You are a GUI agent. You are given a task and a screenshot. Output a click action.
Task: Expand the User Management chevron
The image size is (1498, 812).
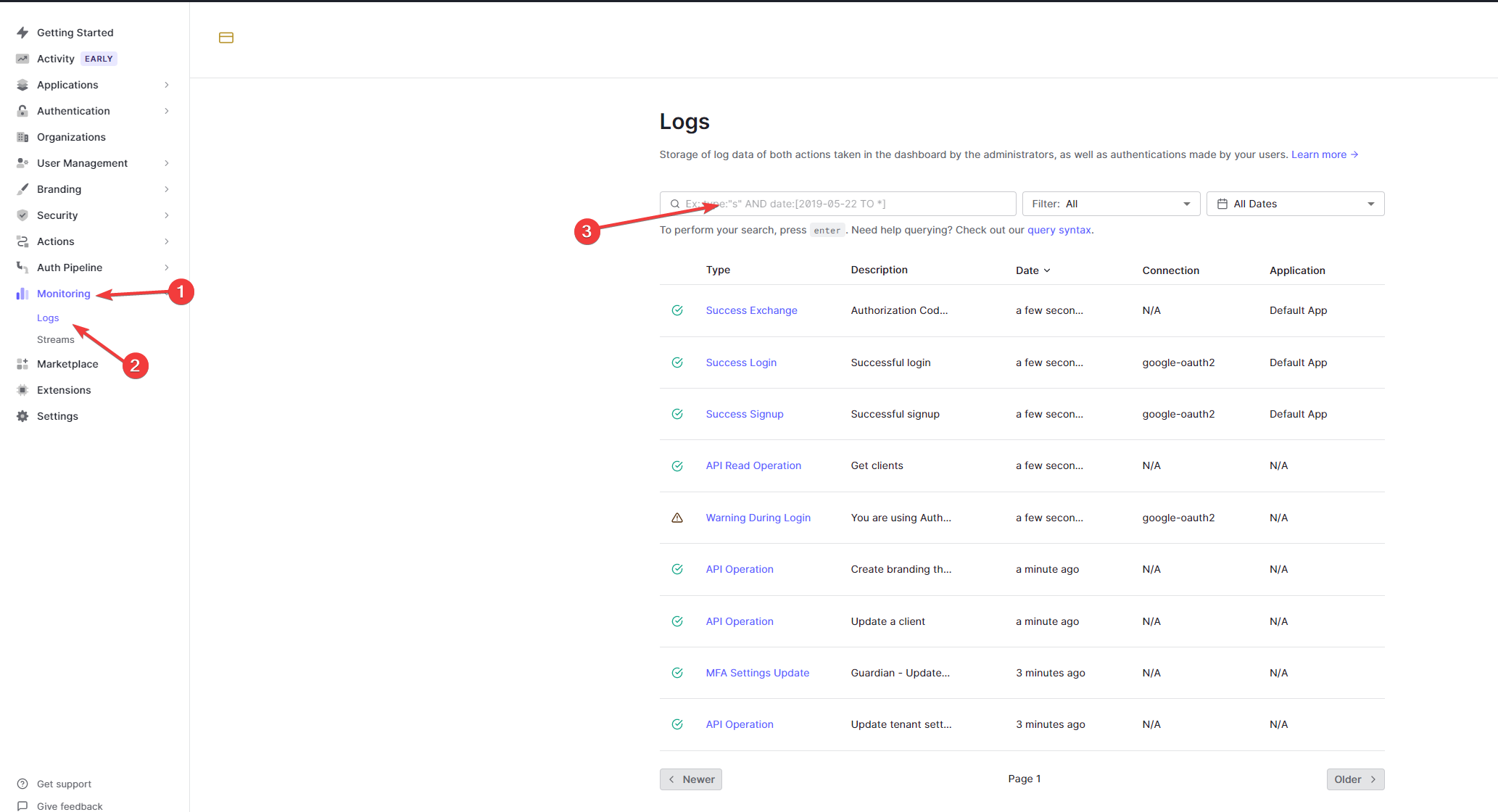(x=167, y=163)
